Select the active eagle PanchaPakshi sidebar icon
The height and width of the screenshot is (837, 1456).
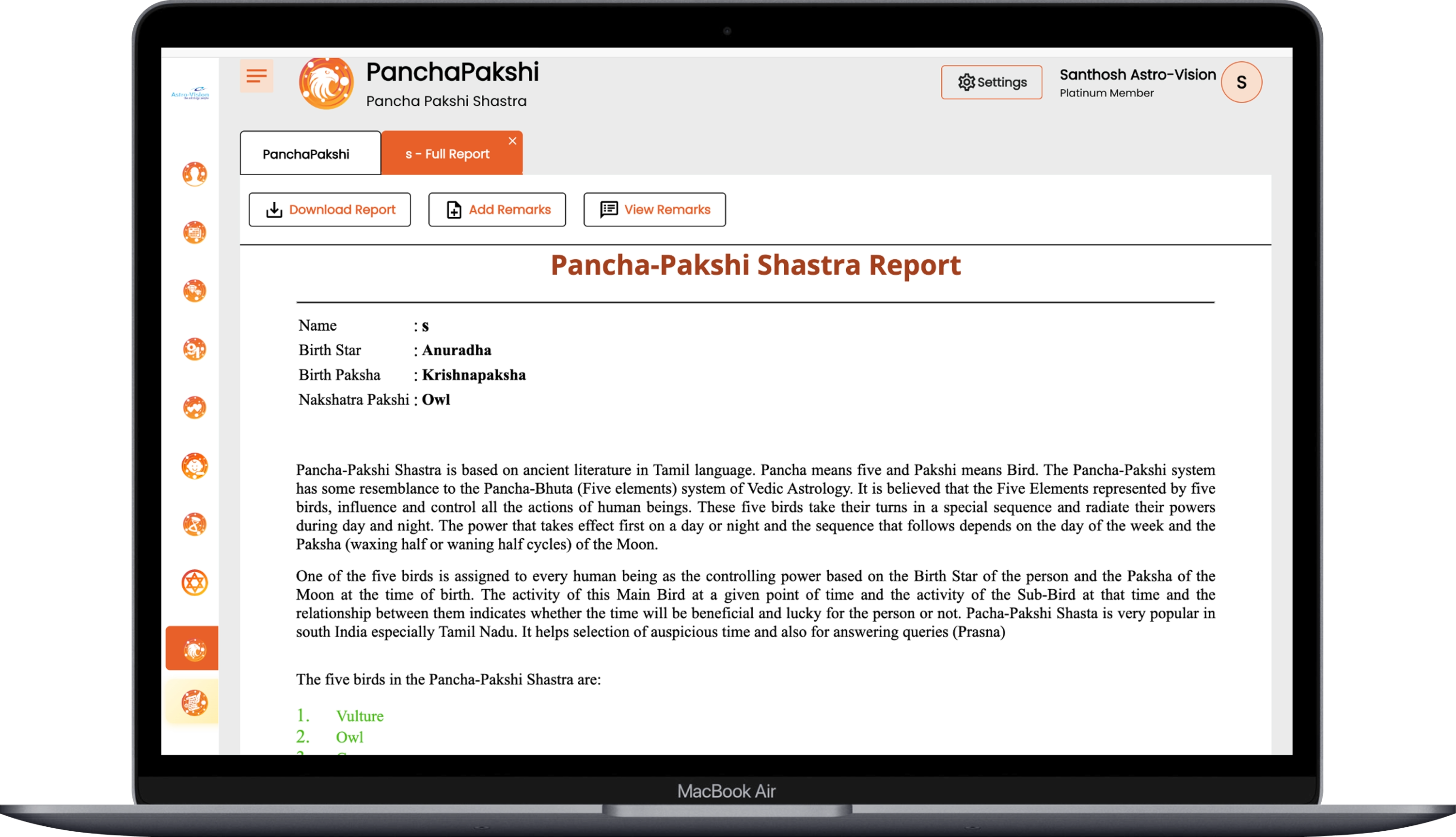point(192,648)
